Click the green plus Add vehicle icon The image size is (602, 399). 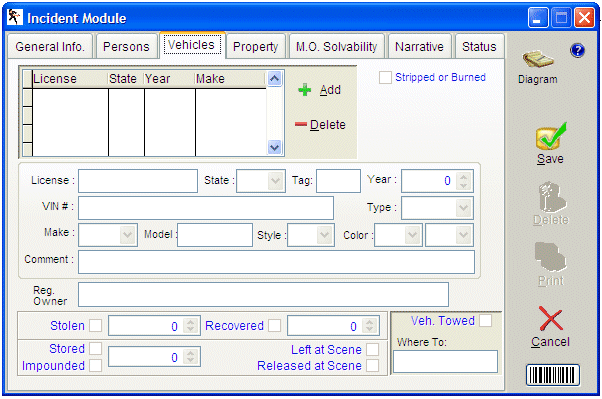coord(304,90)
